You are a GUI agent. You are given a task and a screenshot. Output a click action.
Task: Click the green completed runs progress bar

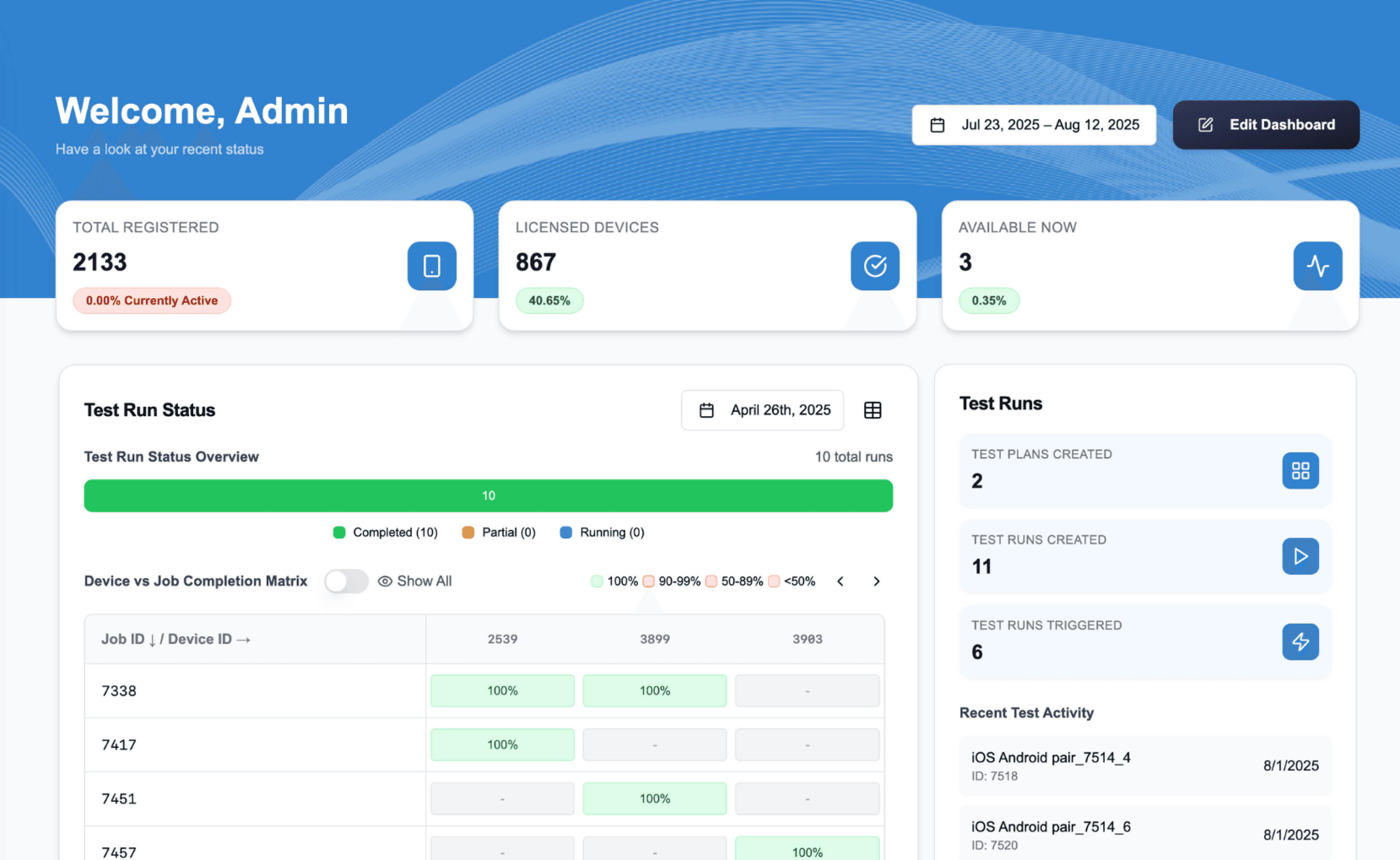(488, 496)
